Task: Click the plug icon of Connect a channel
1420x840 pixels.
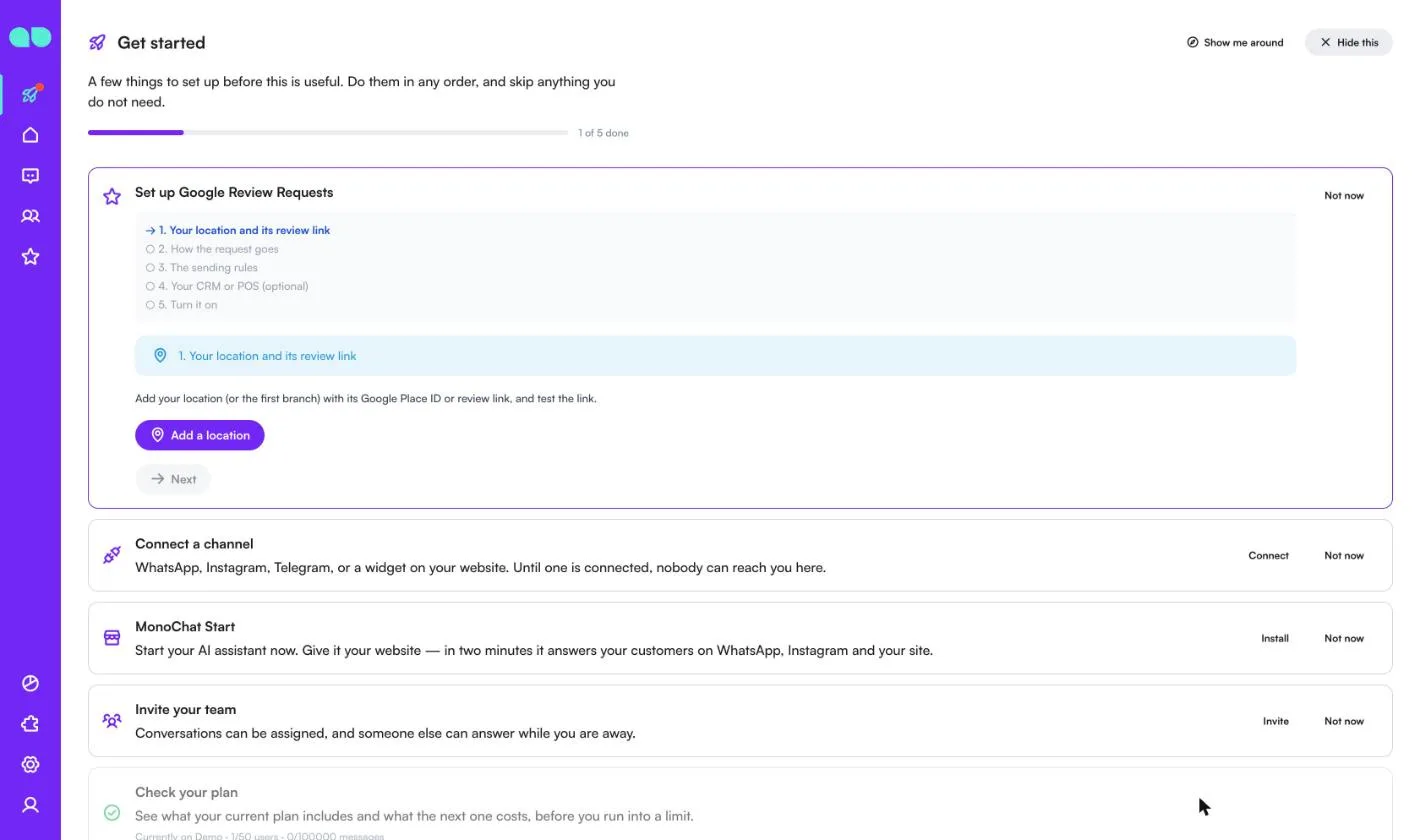Action: pyautogui.click(x=112, y=554)
